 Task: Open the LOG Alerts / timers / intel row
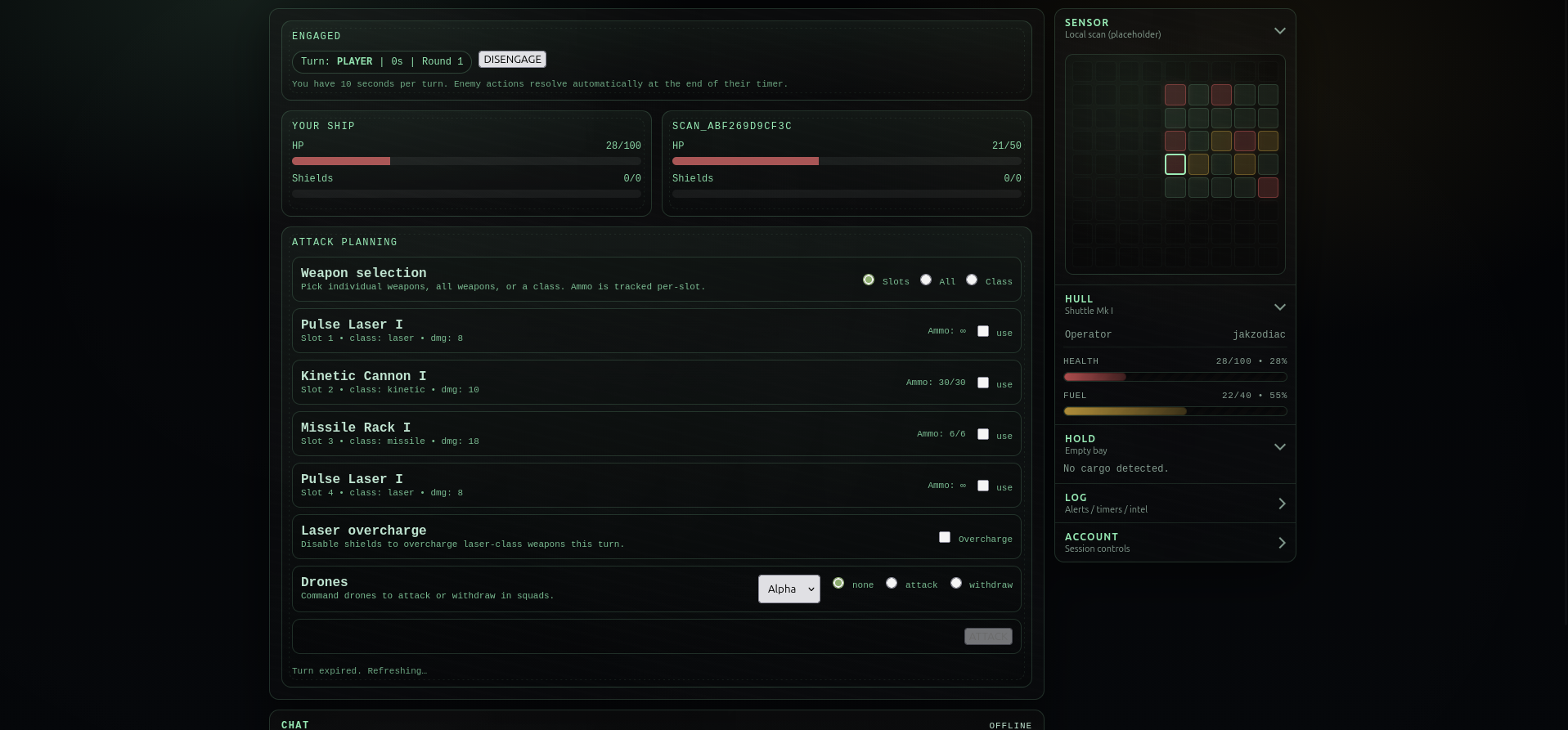tap(1175, 504)
